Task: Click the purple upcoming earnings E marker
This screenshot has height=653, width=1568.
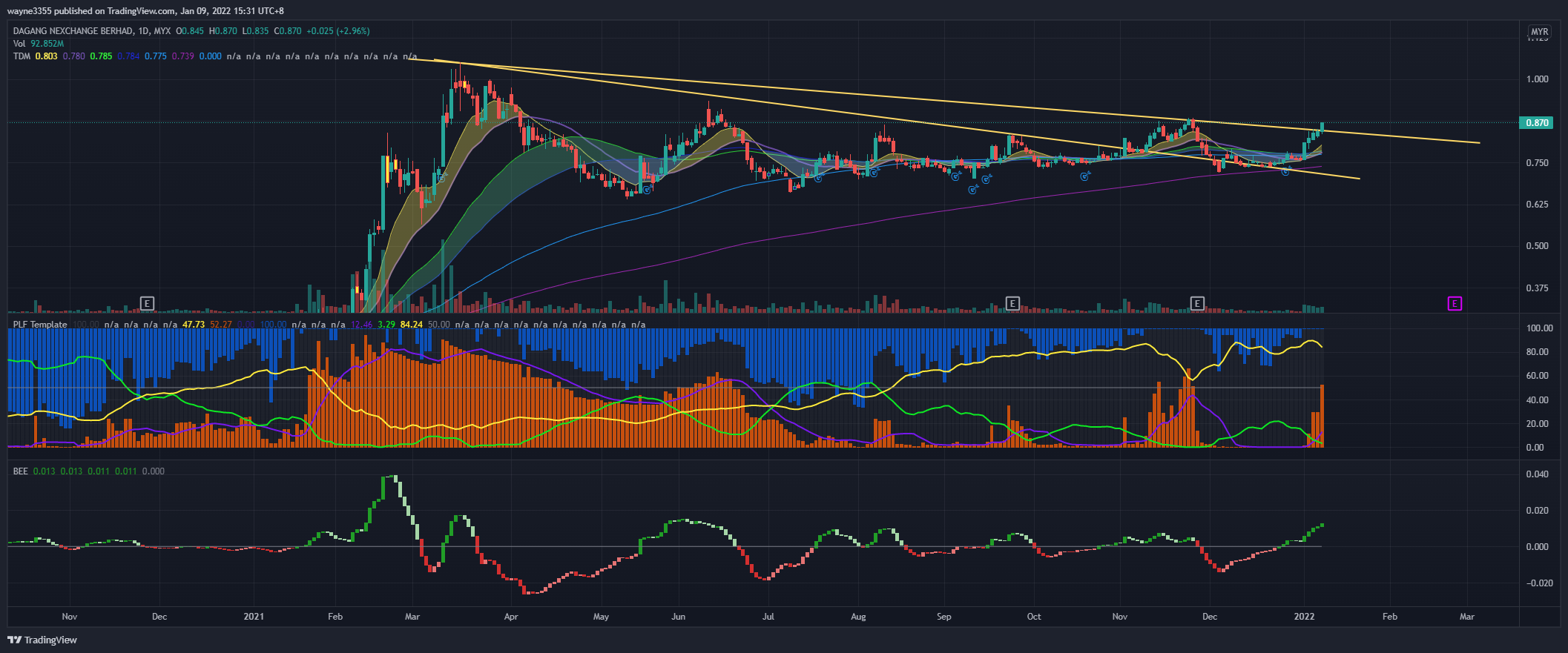Action: pos(1455,303)
